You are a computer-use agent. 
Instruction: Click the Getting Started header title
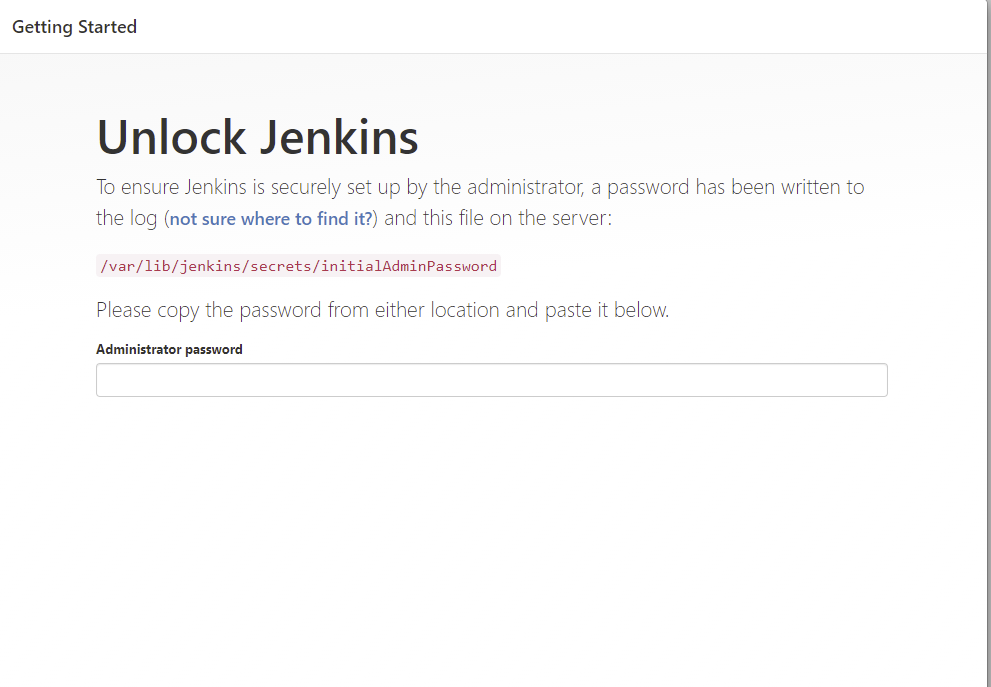point(75,27)
